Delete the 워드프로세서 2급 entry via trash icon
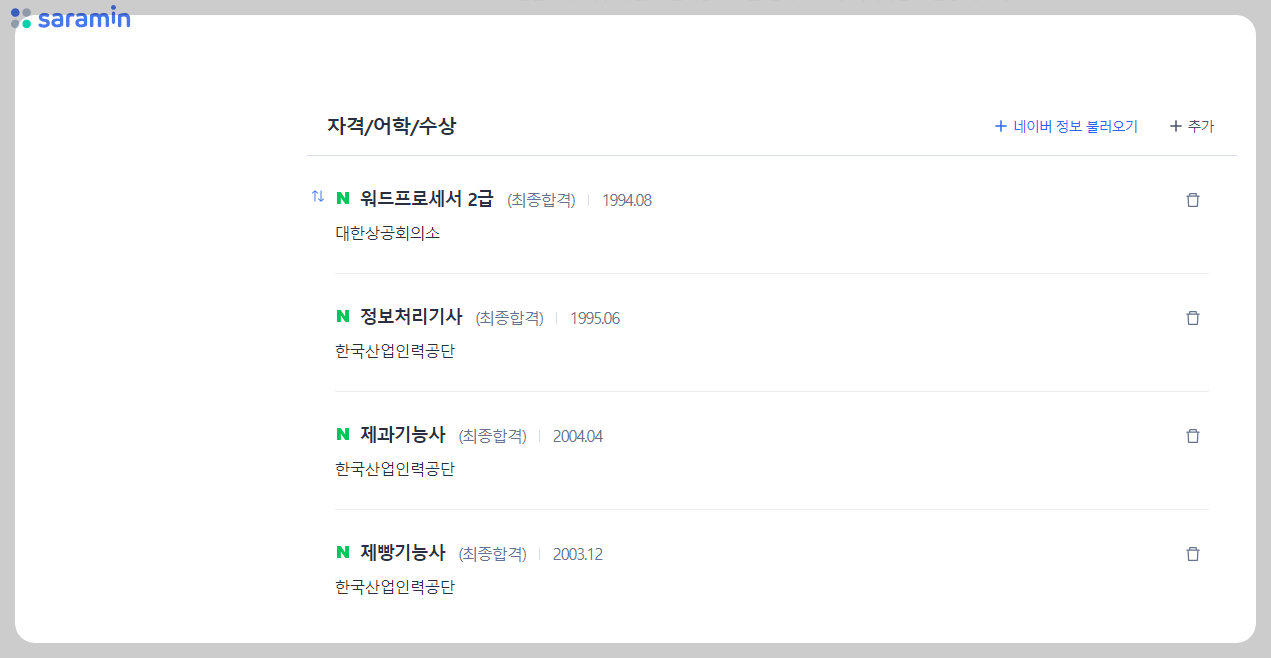This screenshot has height=658, width=1271. point(1192,199)
